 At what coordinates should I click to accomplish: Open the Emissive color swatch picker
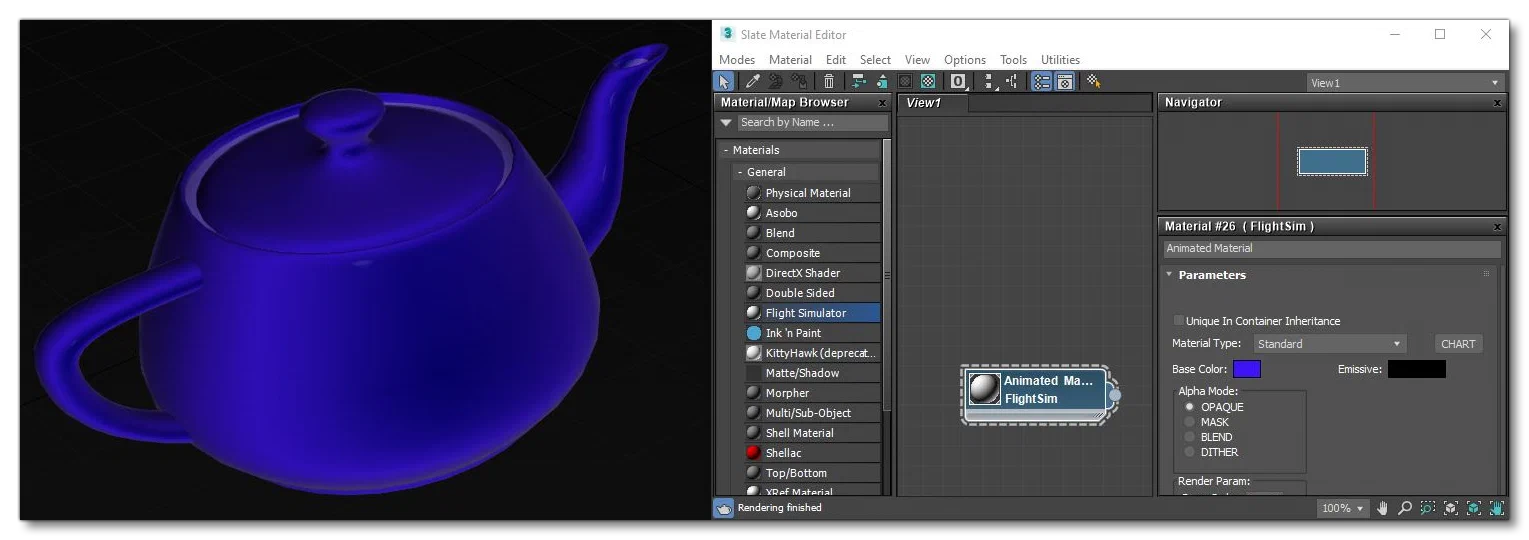tap(1416, 369)
